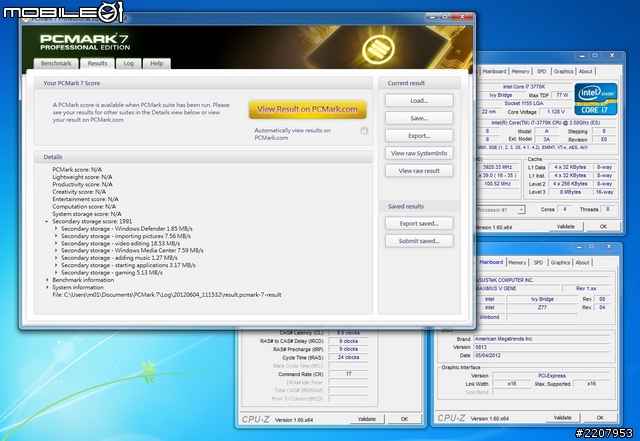The image size is (640, 441).
Task: Open Graphics tab in top CPU-Z window
Action: tap(564, 71)
